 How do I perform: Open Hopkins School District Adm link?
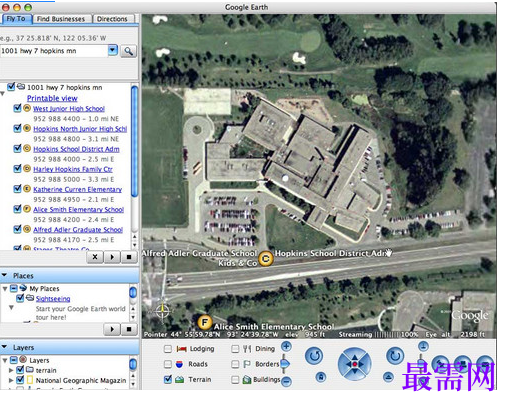click(x=76, y=149)
